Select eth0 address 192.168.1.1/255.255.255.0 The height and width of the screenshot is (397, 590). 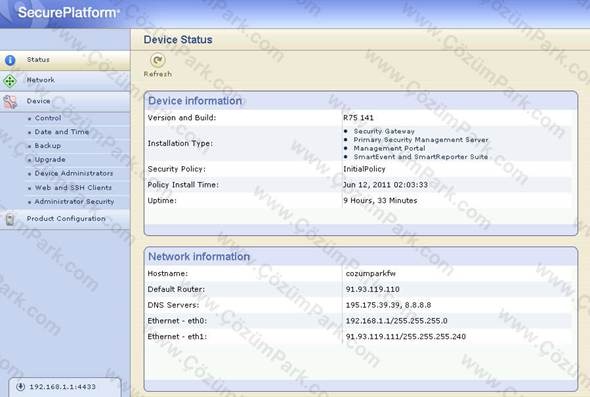coord(397,321)
